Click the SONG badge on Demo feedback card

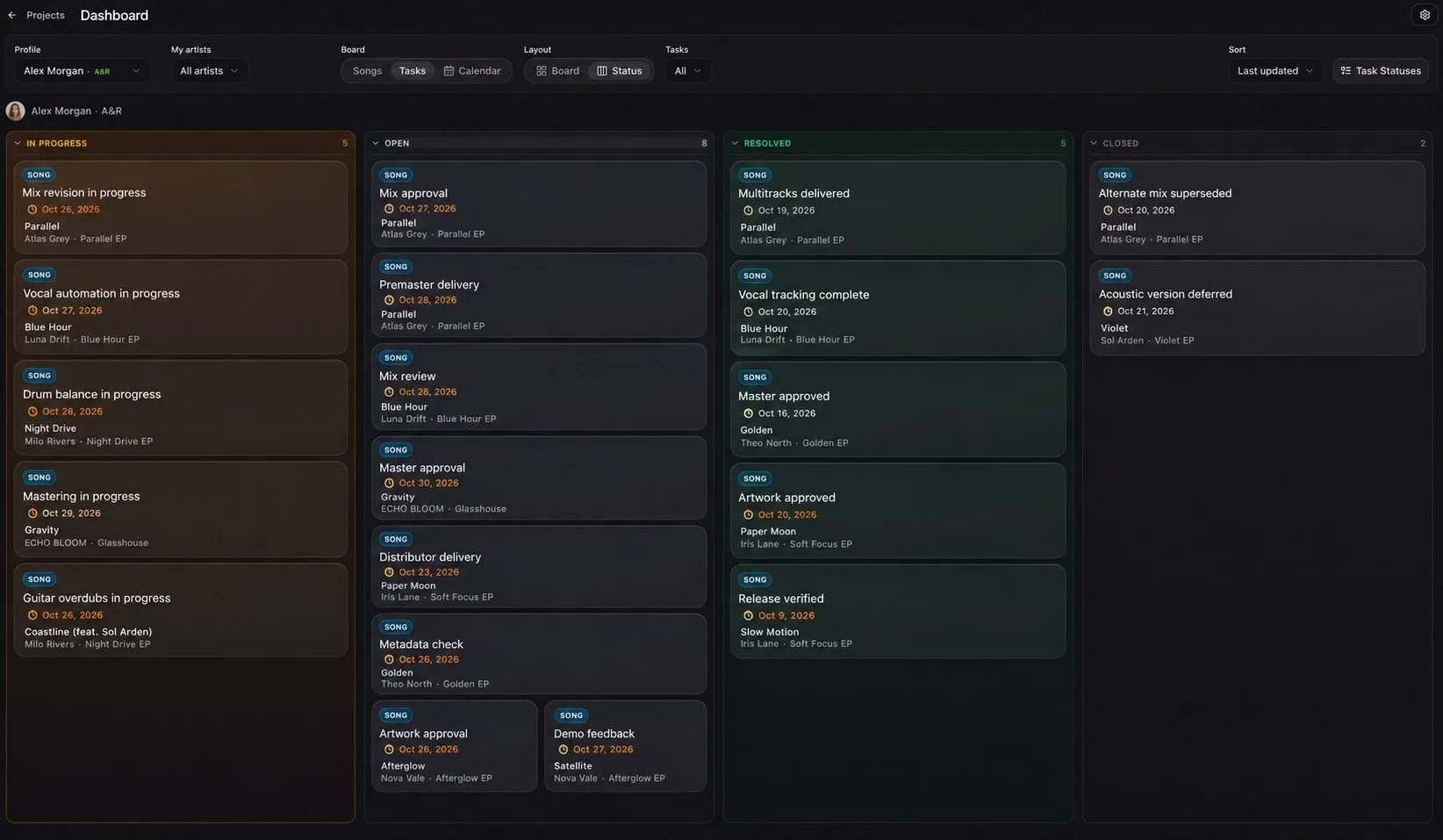pyautogui.click(x=571, y=715)
